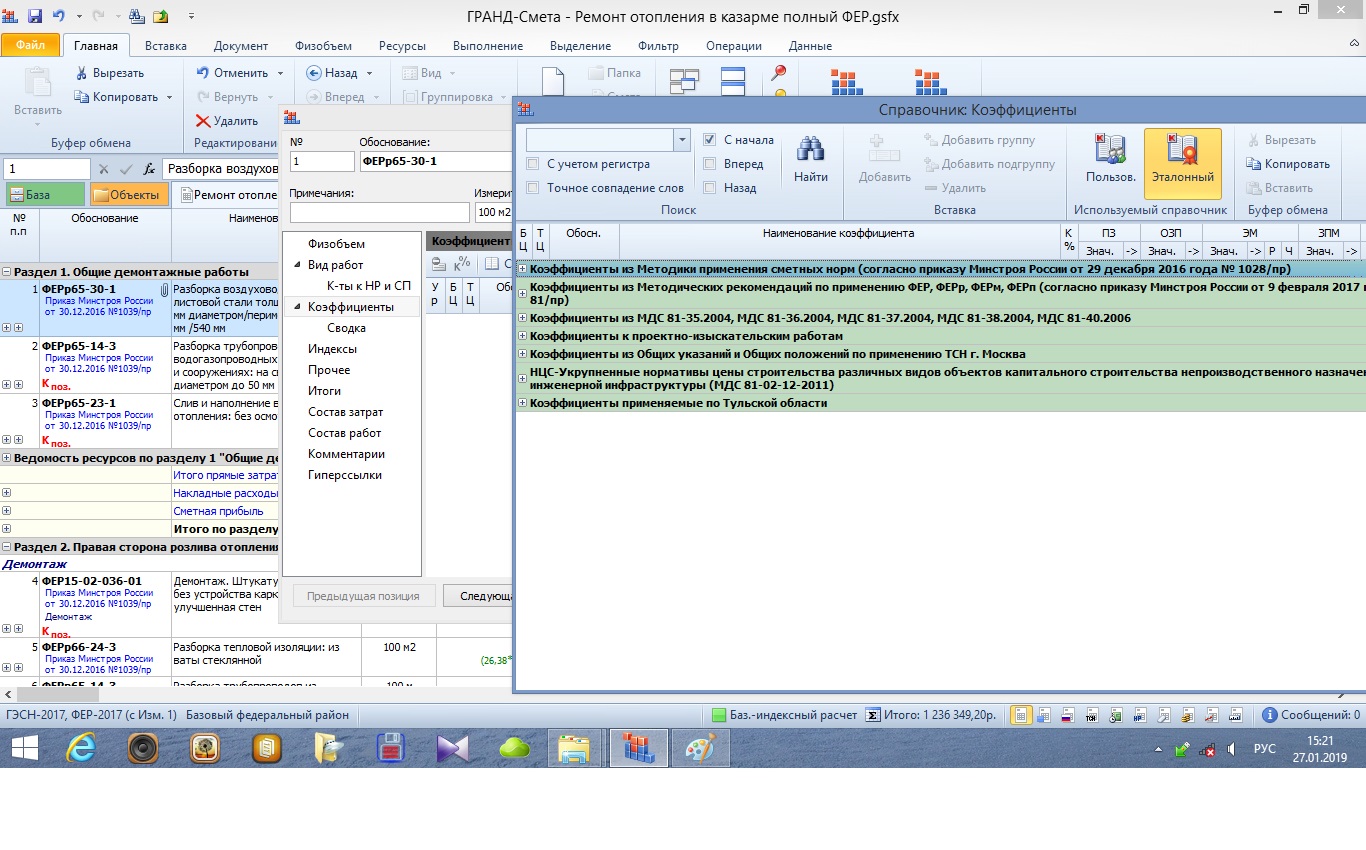Check the Назад search direction checkbox
This screenshot has width=1366, height=850.
coord(710,188)
